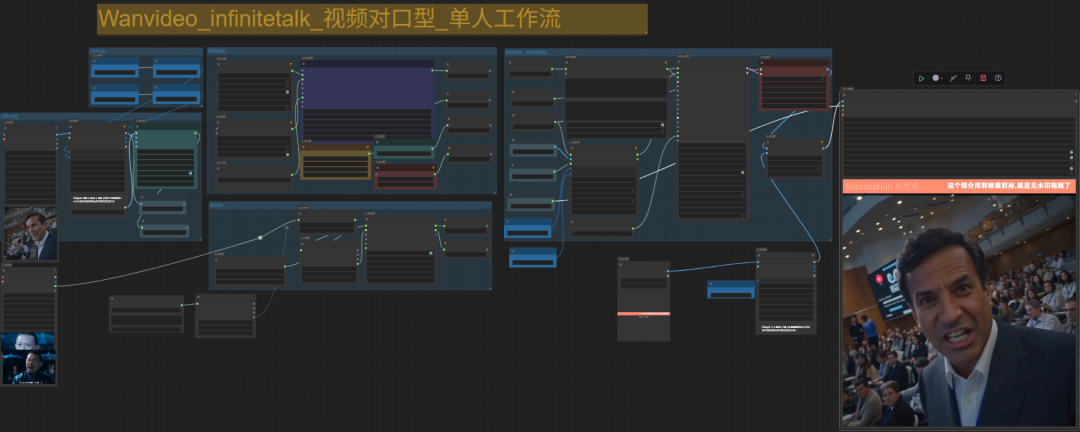Expand the color dropdown arrow beside the circle
The image size is (1080, 432).
click(942, 79)
